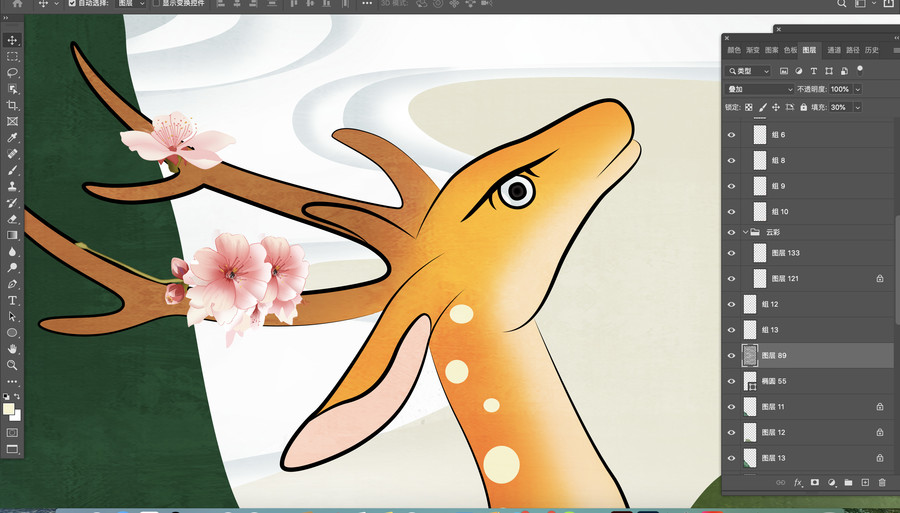The image size is (900, 513).
Task: Toggle the 自动选择 checkbox
Action: [x=72, y=3]
